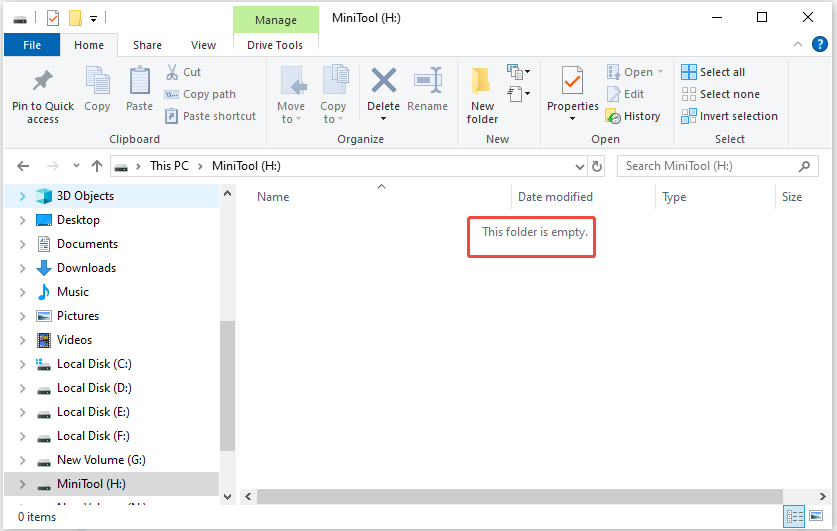Switch to Large icons view in status bar
Image resolution: width=837 pixels, height=531 pixels.
[x=816, y=516]
